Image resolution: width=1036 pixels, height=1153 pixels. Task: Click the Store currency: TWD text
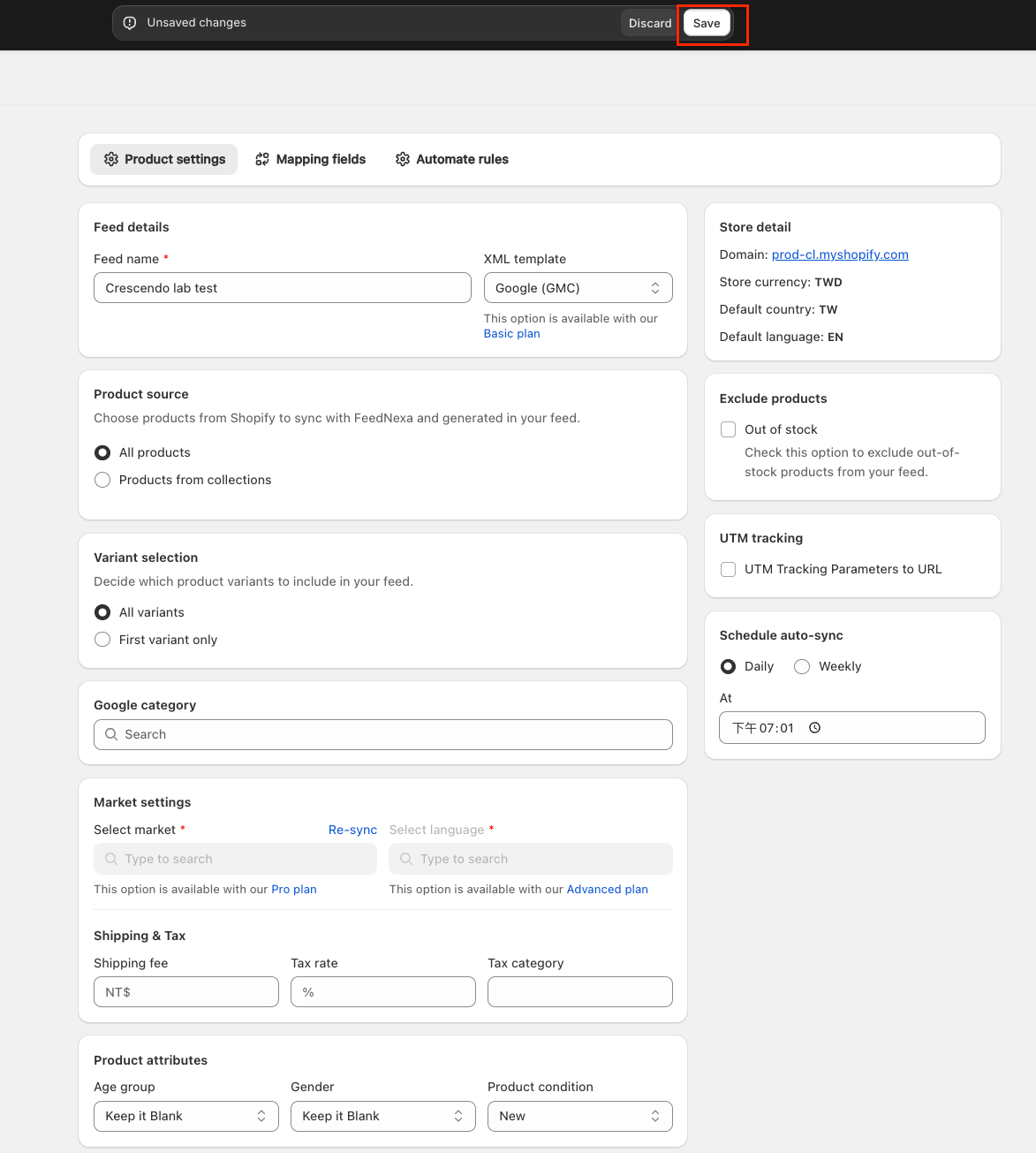tap(781, 282)
